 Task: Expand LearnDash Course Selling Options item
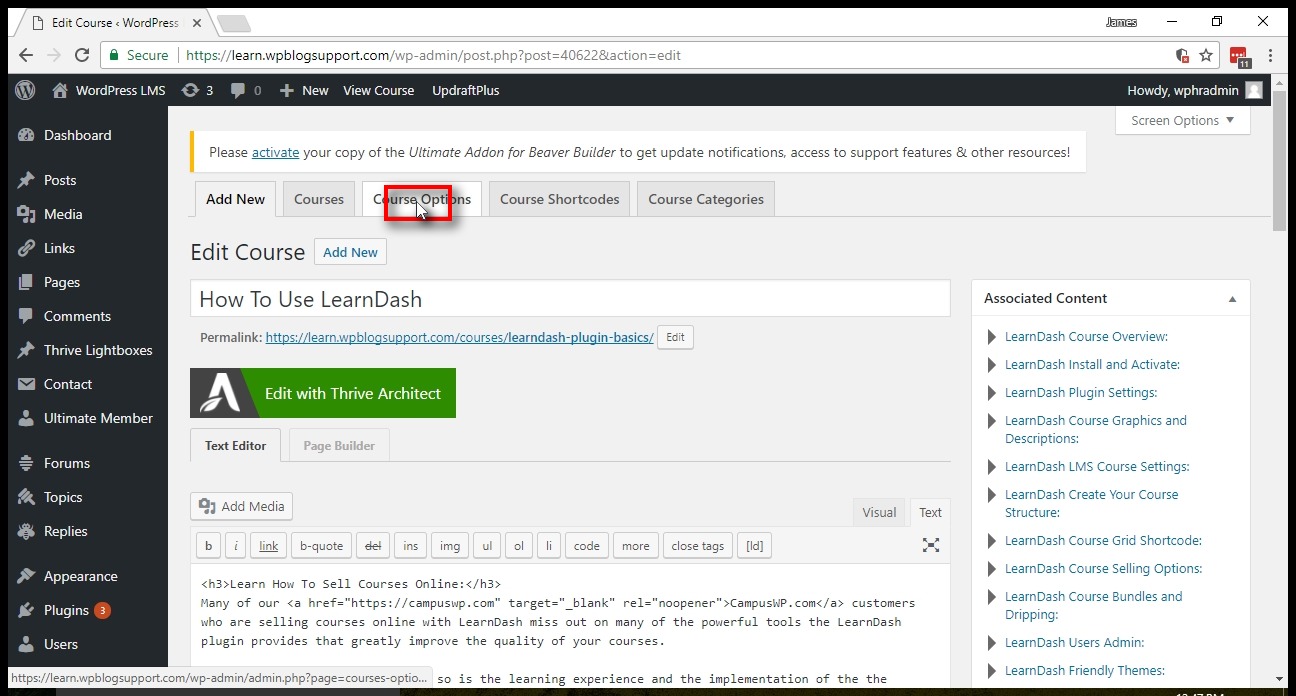coord(991,569)
